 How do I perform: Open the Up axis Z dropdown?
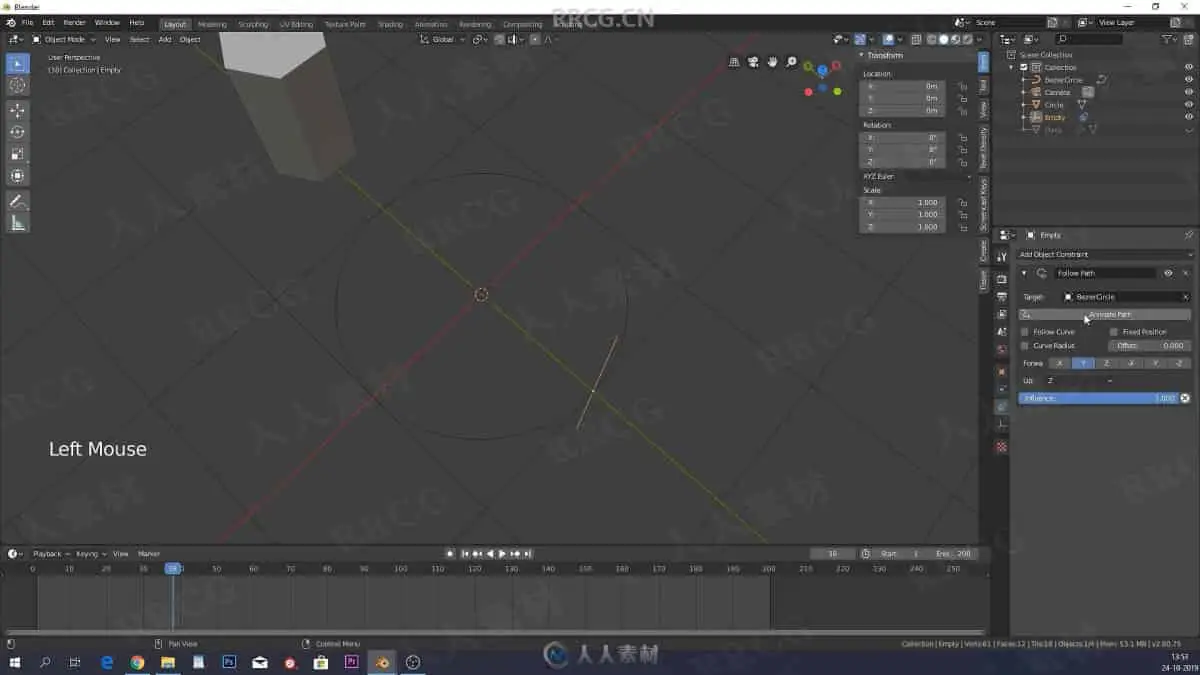(1080, 381)
